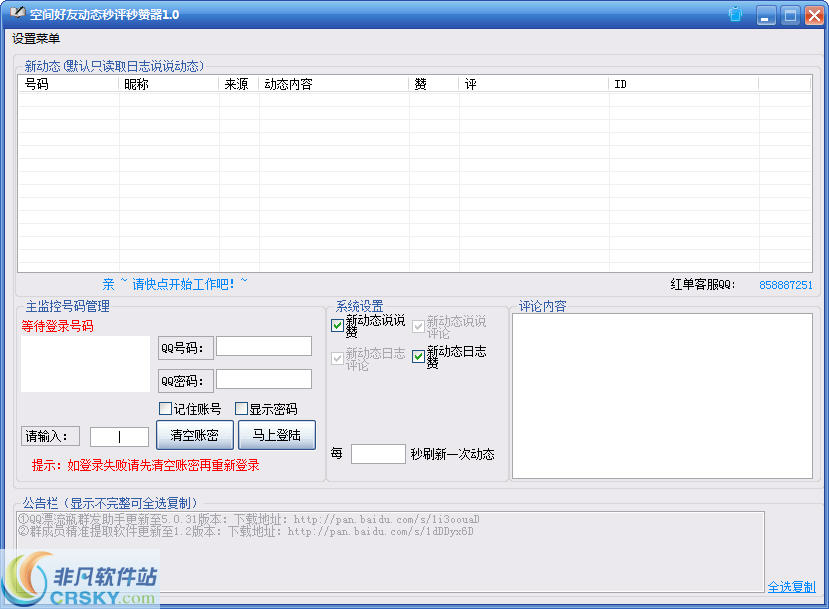
Task: Click the 昵称 column header
Action: tap(169, 85)
